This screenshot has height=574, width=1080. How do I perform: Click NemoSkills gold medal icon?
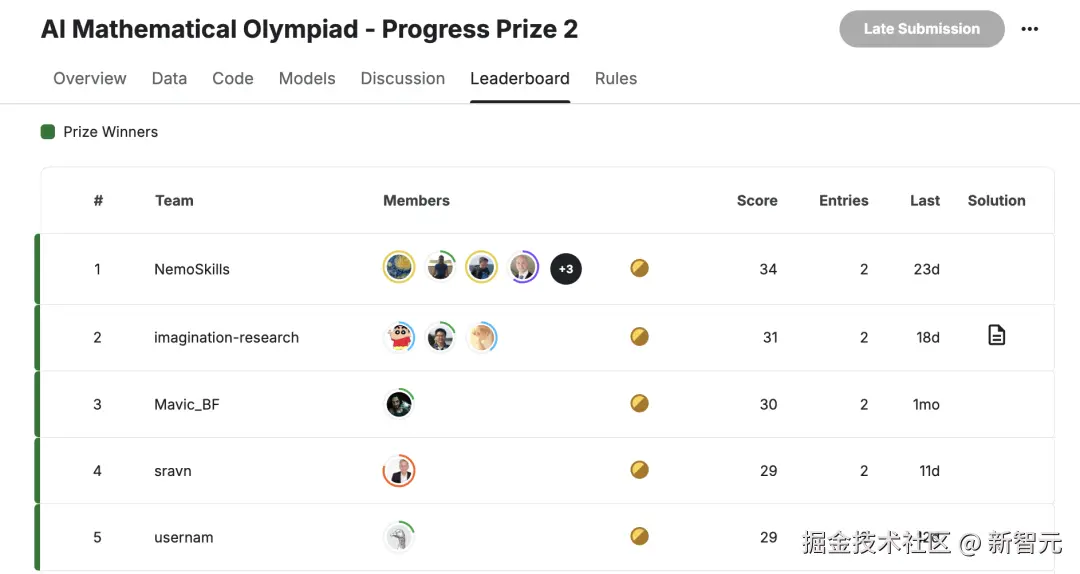(639, 268)
